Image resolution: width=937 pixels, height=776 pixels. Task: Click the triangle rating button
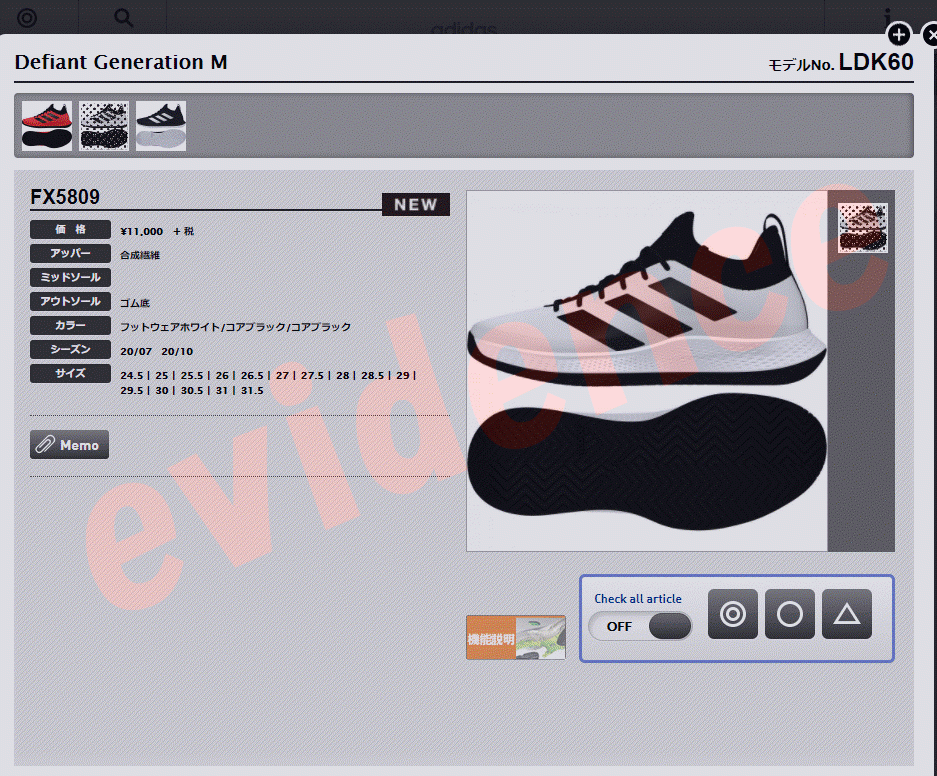click(847, 614)
